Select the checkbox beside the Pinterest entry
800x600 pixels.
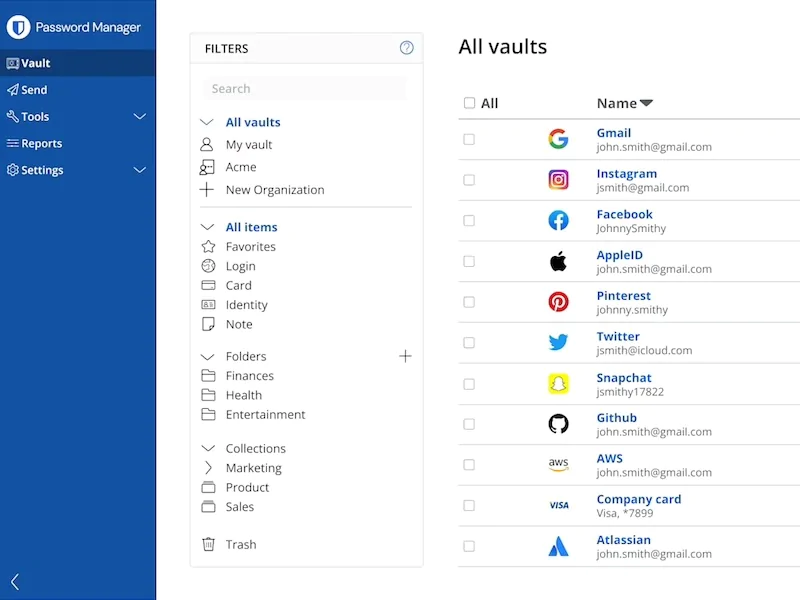[469, 302]
